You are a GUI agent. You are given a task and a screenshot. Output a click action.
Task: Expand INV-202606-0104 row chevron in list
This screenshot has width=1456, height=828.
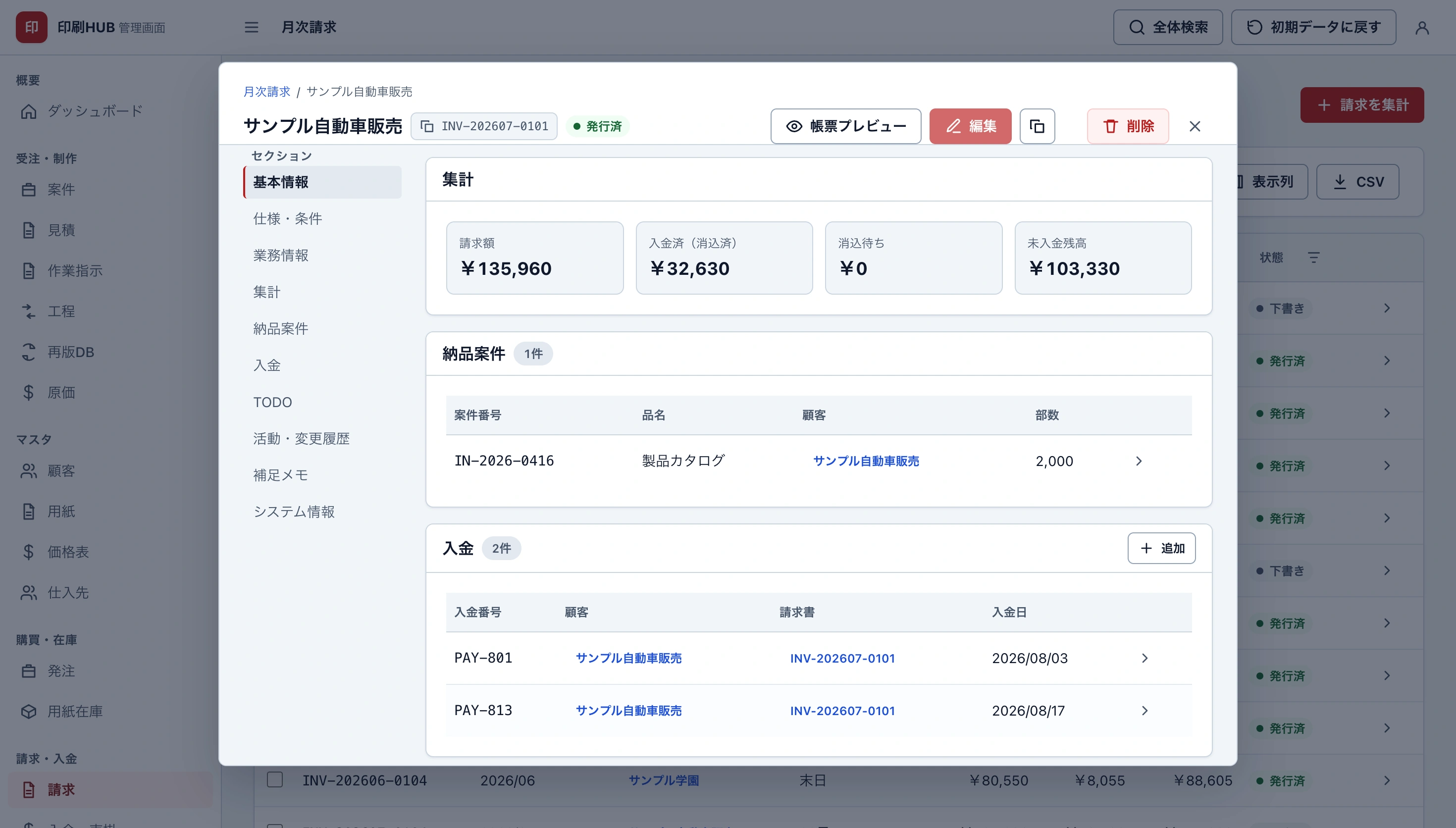pos(1387,780)
